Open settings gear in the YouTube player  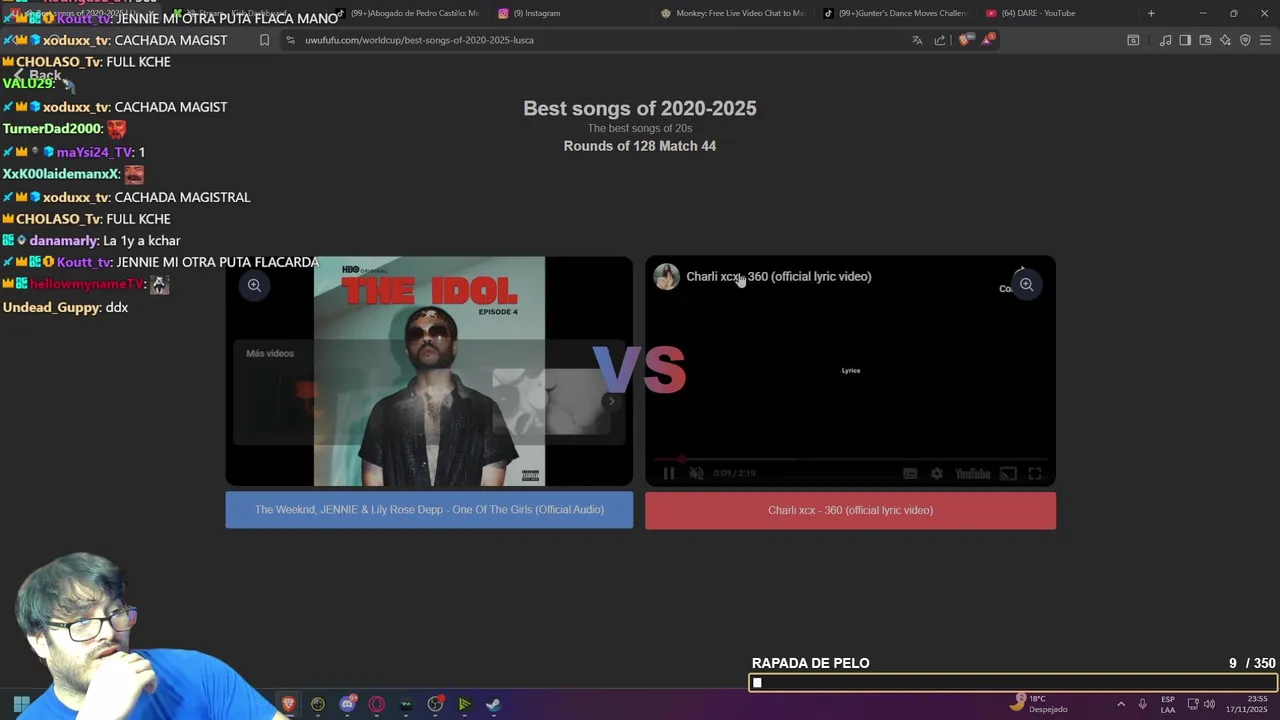coord(937,474)
